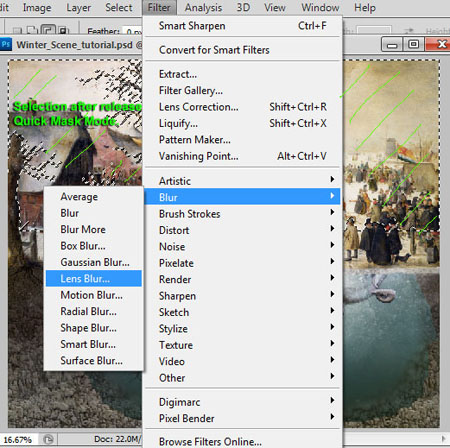Screen dimensions: 450x448
Task: Choose Browse Filters Online
Action: pos(242,441)
